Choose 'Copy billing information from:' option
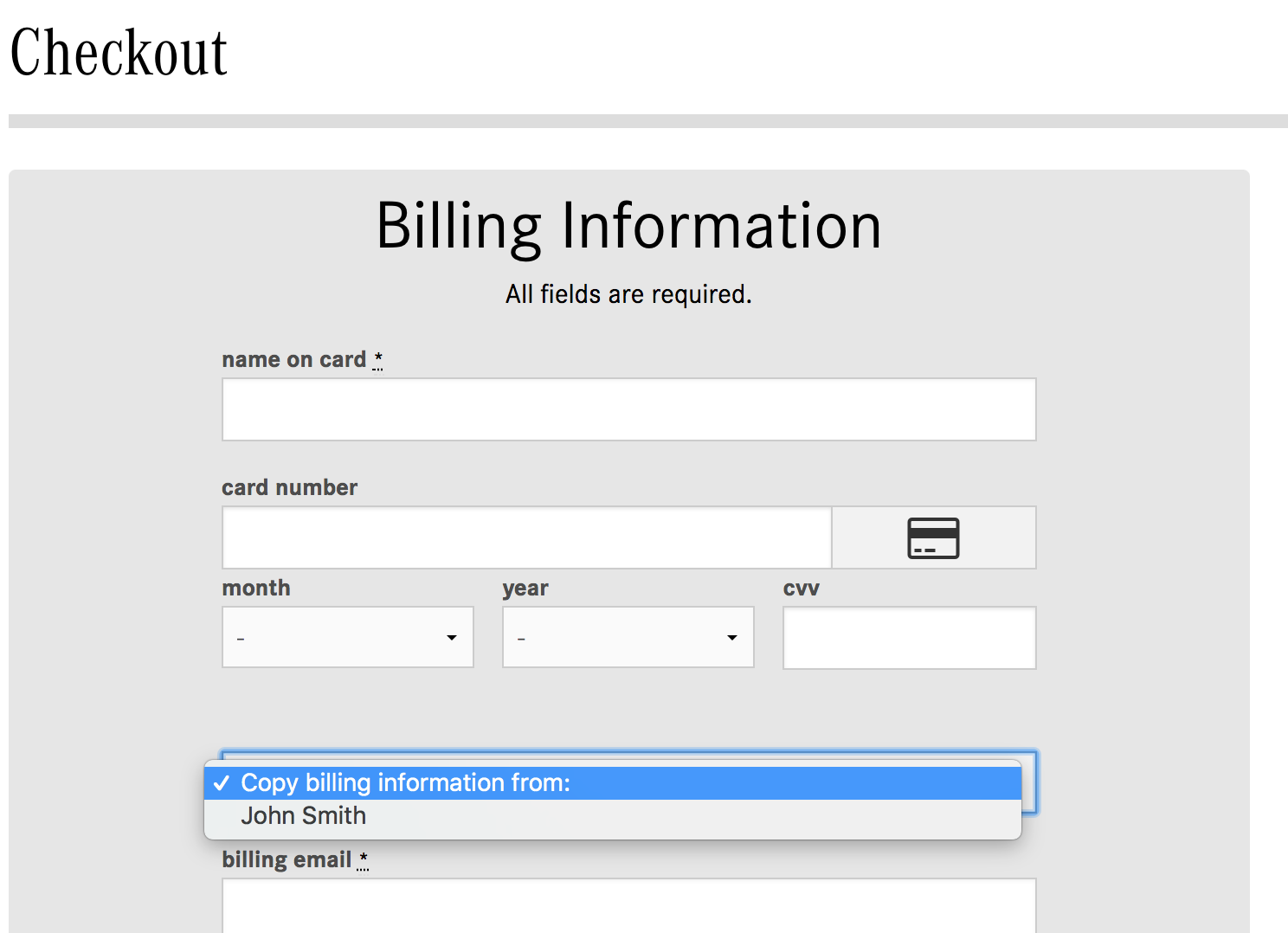 click(613, 782)
